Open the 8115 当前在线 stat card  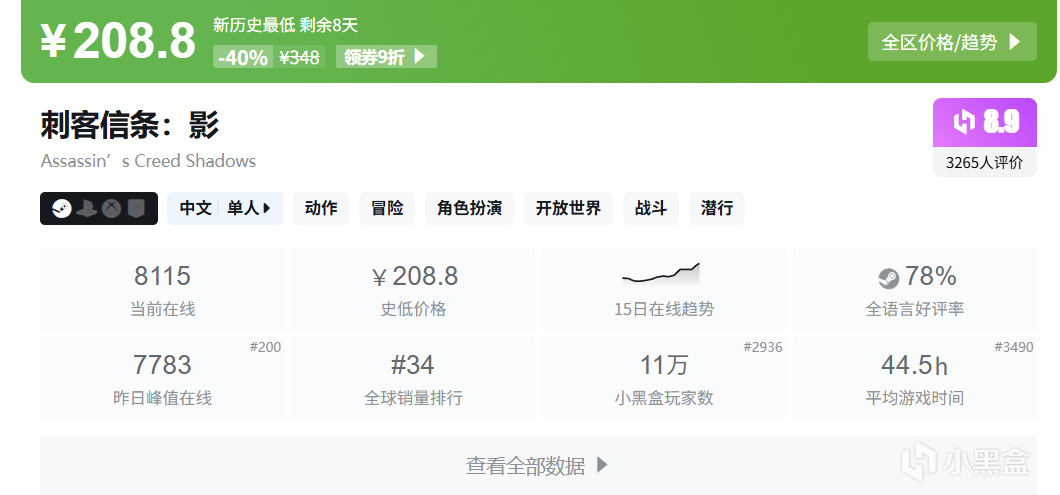coord(162,289)
